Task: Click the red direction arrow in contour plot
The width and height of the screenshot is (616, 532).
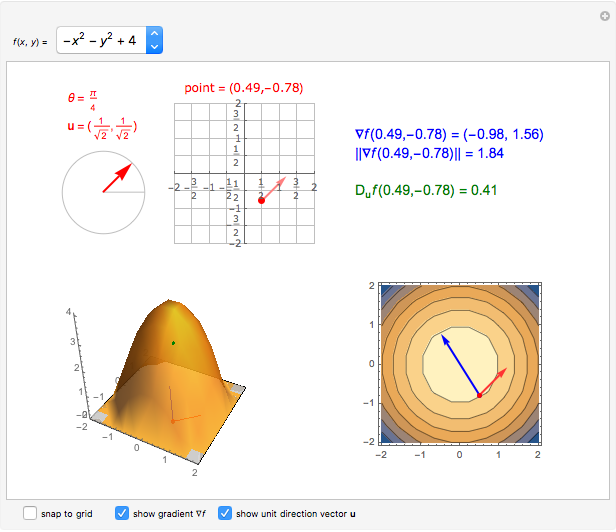Action: [x=493, y=382]
